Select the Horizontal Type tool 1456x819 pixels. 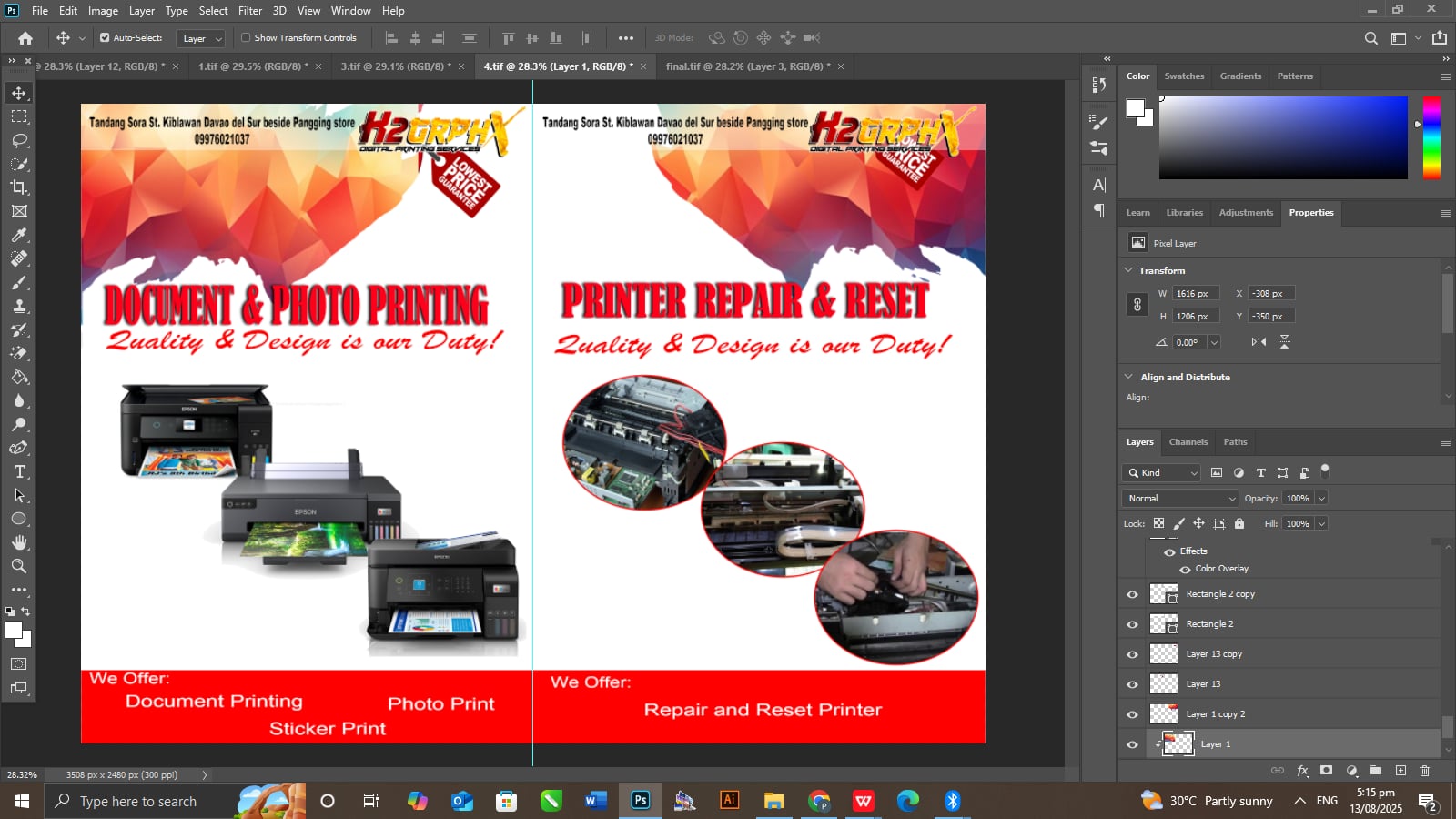(19, 471)
